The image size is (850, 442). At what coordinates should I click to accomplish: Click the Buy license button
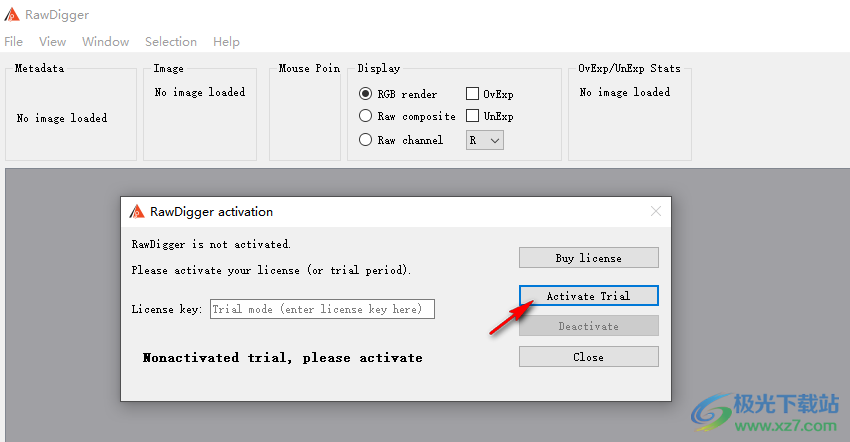pyautogui.click(x=589, y=258)
